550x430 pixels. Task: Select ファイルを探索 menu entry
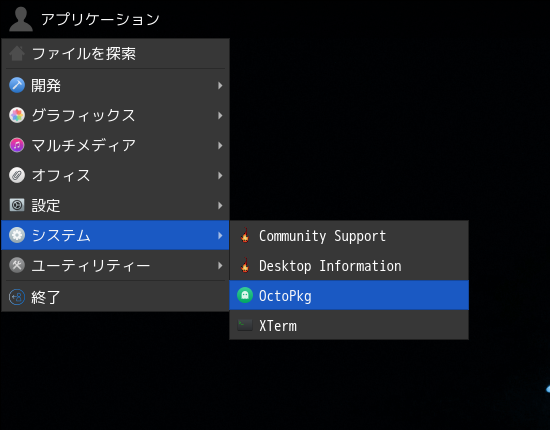(x=115, y=54)
